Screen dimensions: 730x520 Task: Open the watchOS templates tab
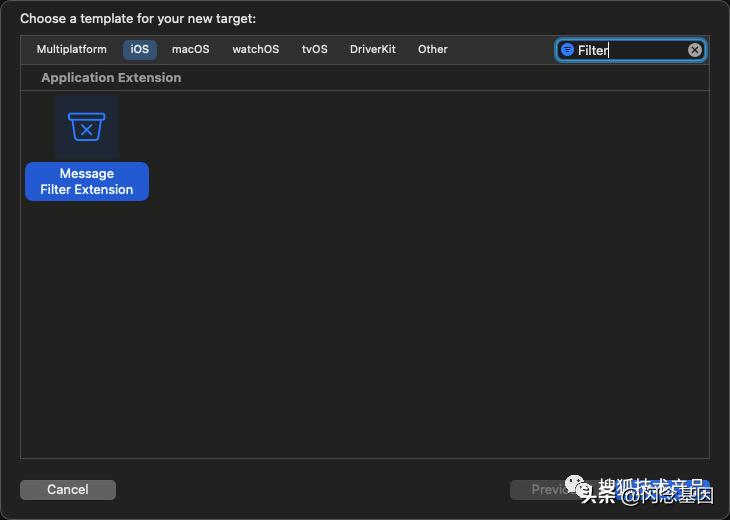pyautogui.click(x=256, y=49)
